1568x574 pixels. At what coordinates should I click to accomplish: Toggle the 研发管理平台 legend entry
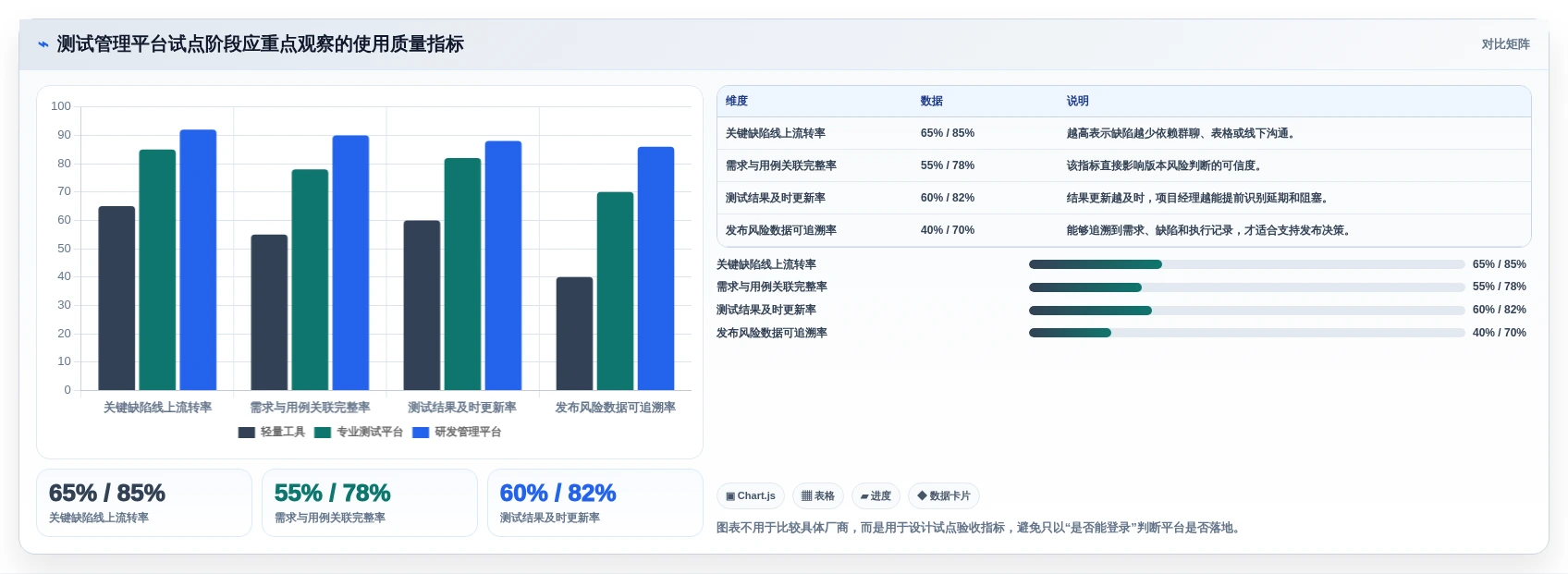pos(457,432)
